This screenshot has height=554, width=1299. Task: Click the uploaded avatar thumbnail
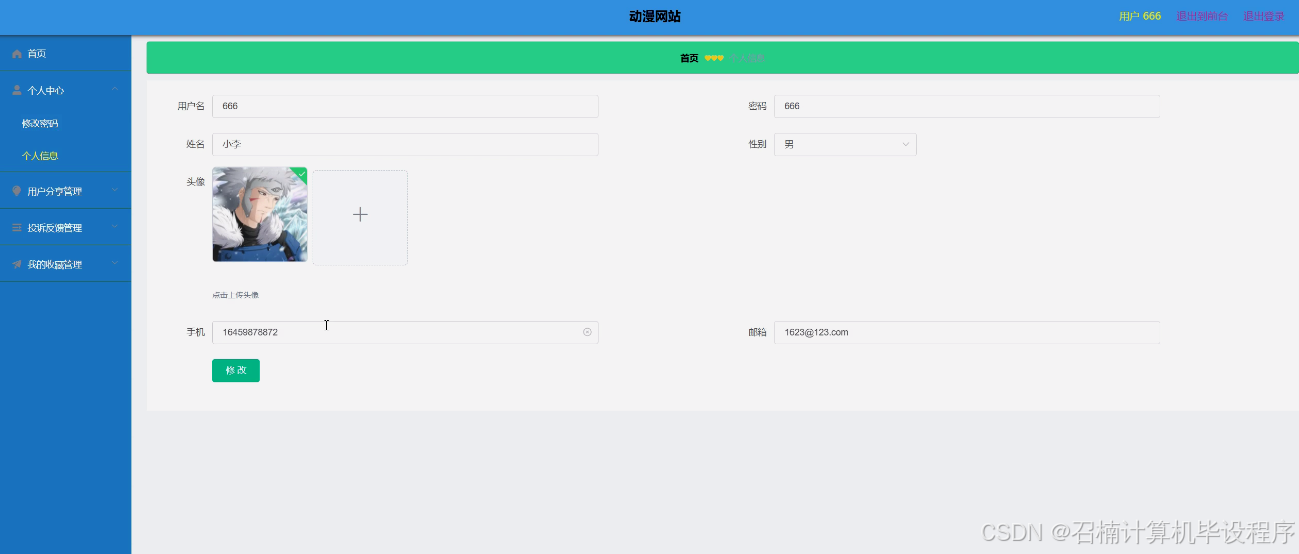[x=260, y=214]
